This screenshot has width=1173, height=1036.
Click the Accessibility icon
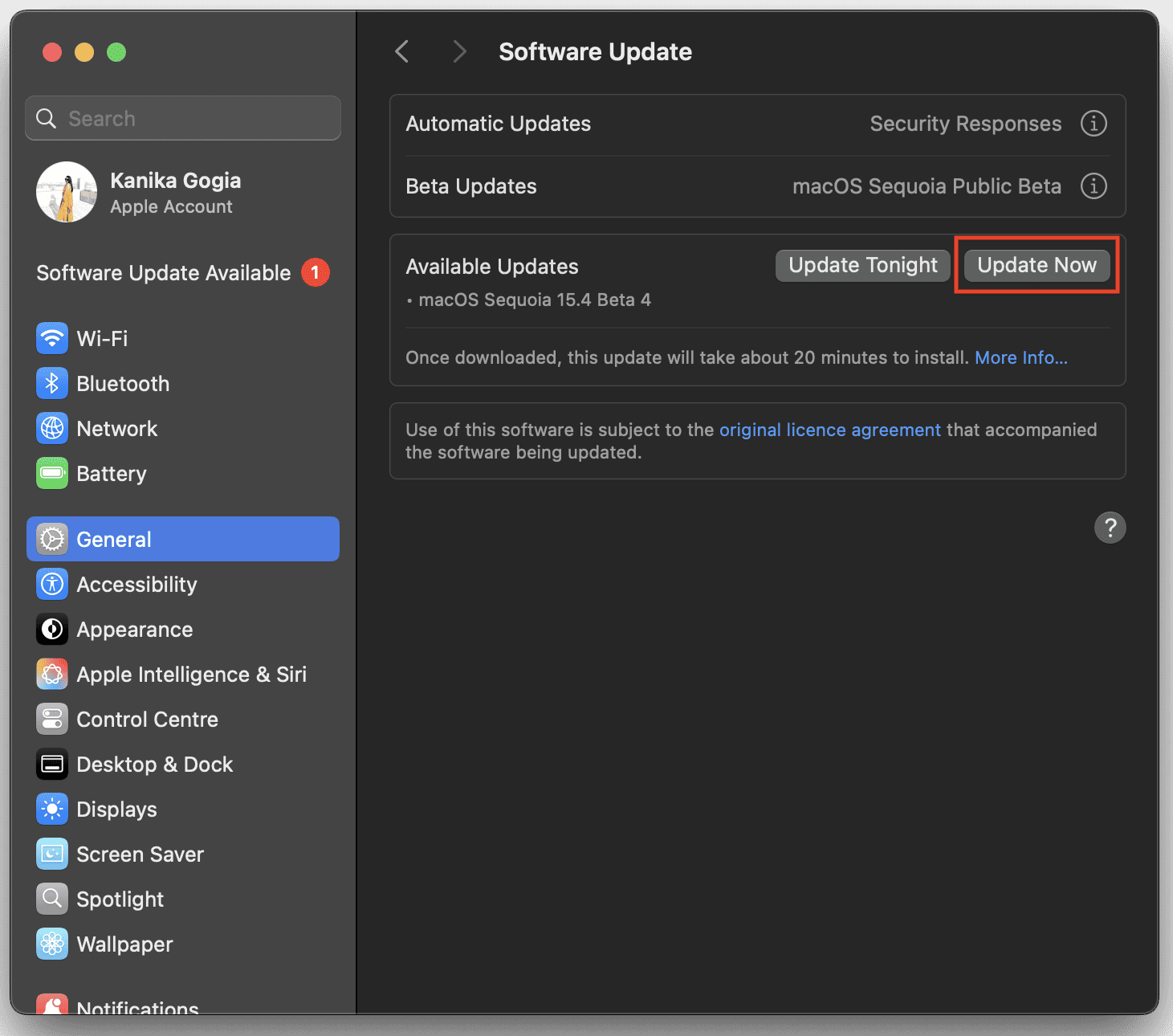52,584
